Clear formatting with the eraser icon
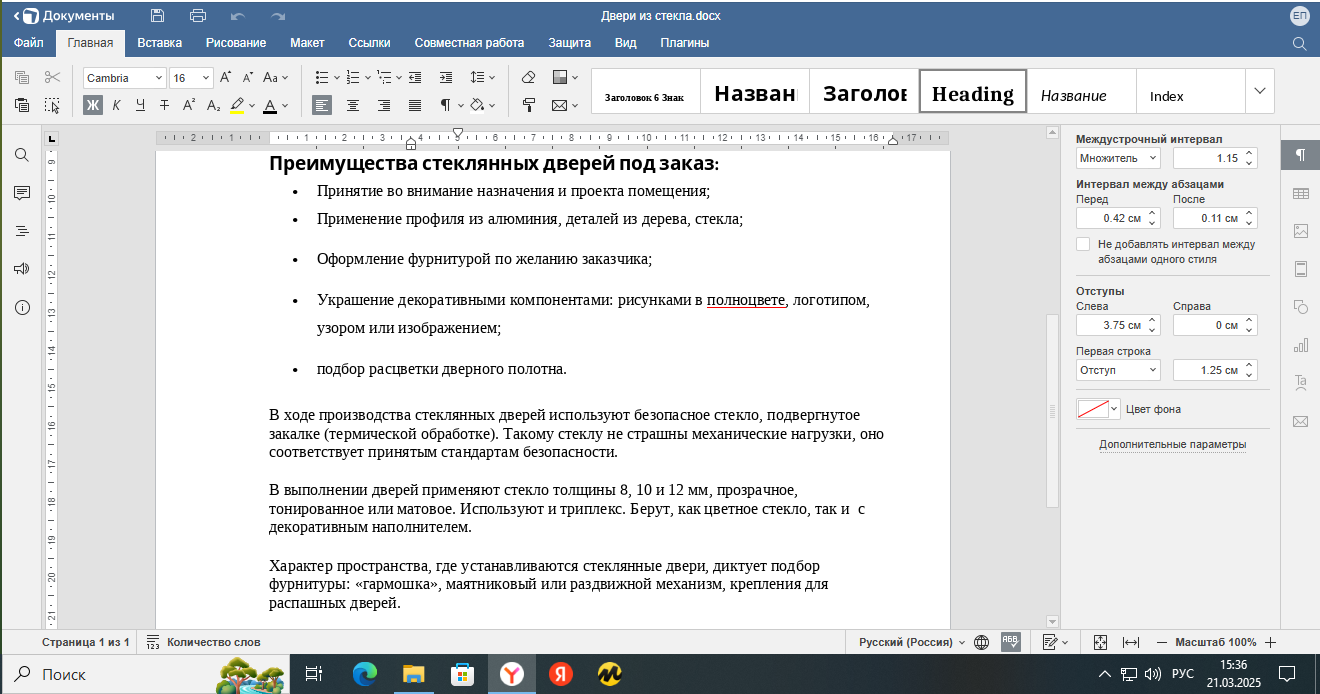The height and width of the screenshot is (694, 1320). (529, 78)
